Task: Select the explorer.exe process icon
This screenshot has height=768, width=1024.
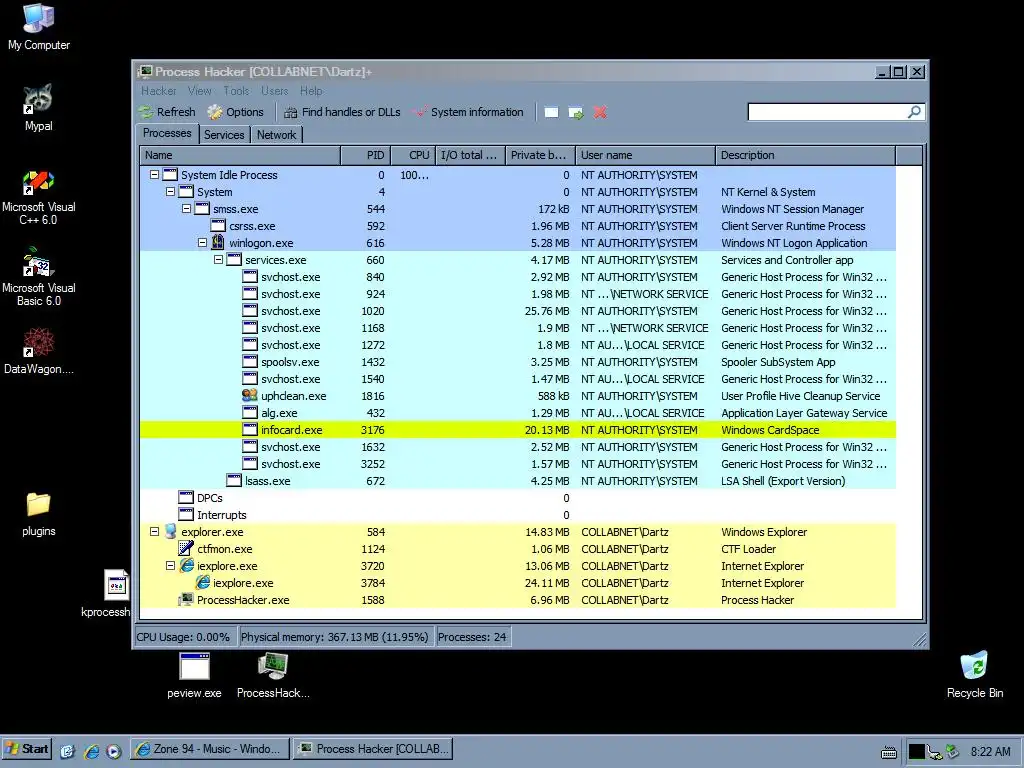Action: pyautogui.click(x=170, y=531)
